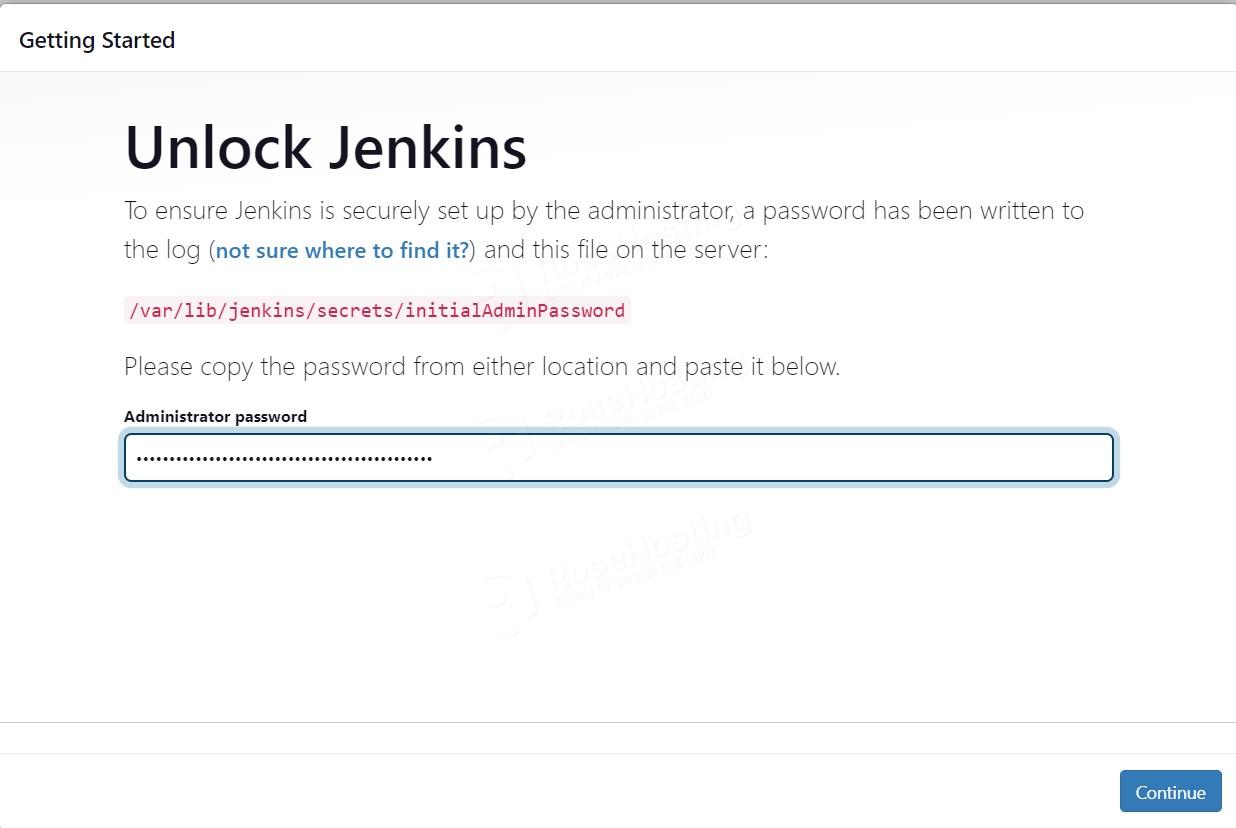Click the hyperlink inside the setup instructions
1236x828 pixels.
point(341,250)
